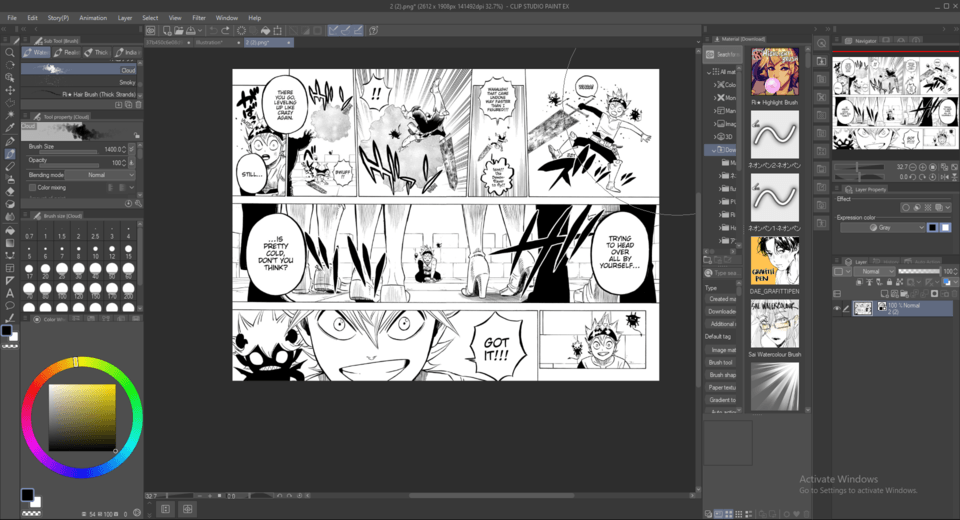Select the Smoky brush sub tool

[x=79, y=82]
